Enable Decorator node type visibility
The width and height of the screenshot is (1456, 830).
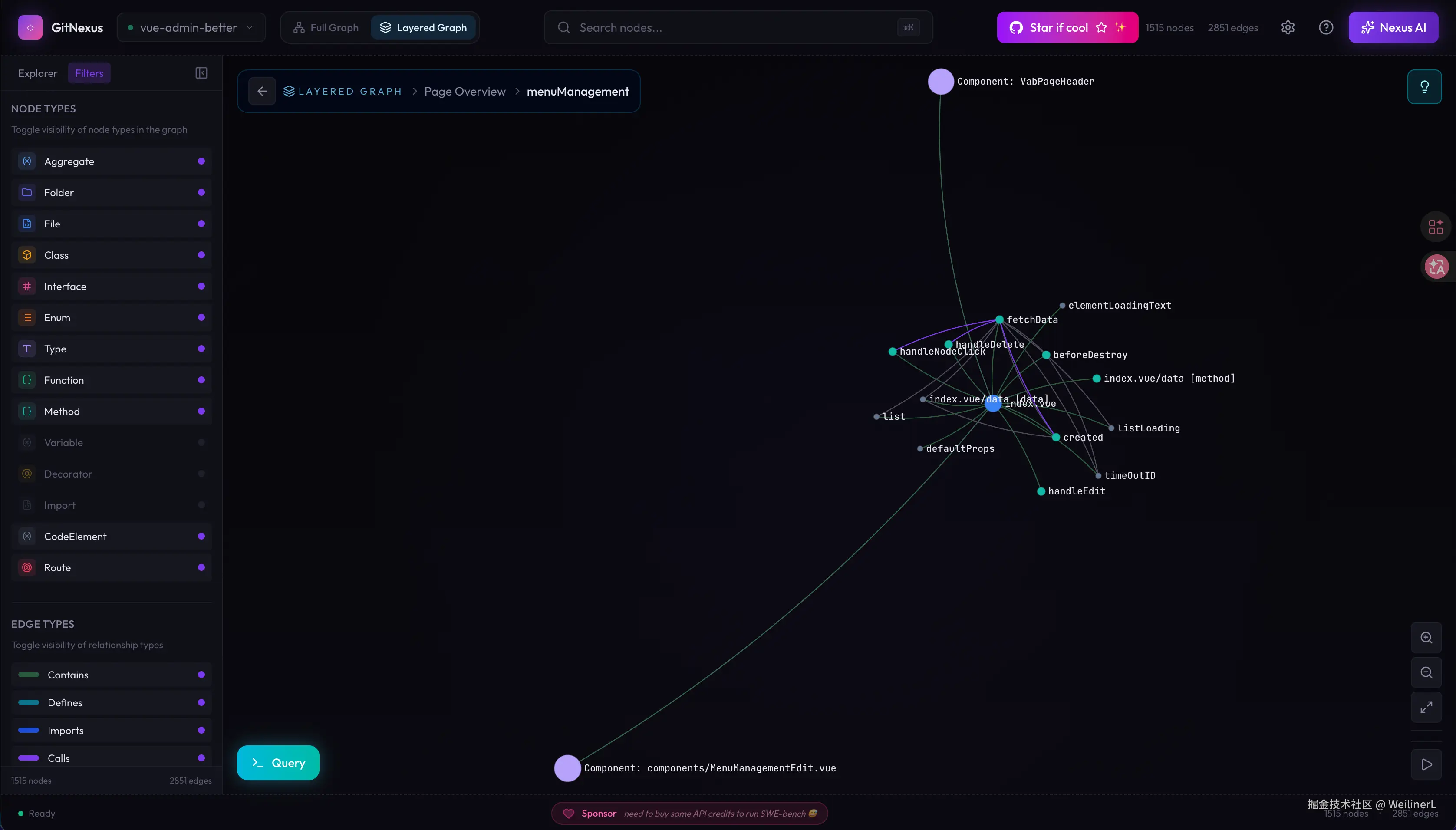(201, 474)
